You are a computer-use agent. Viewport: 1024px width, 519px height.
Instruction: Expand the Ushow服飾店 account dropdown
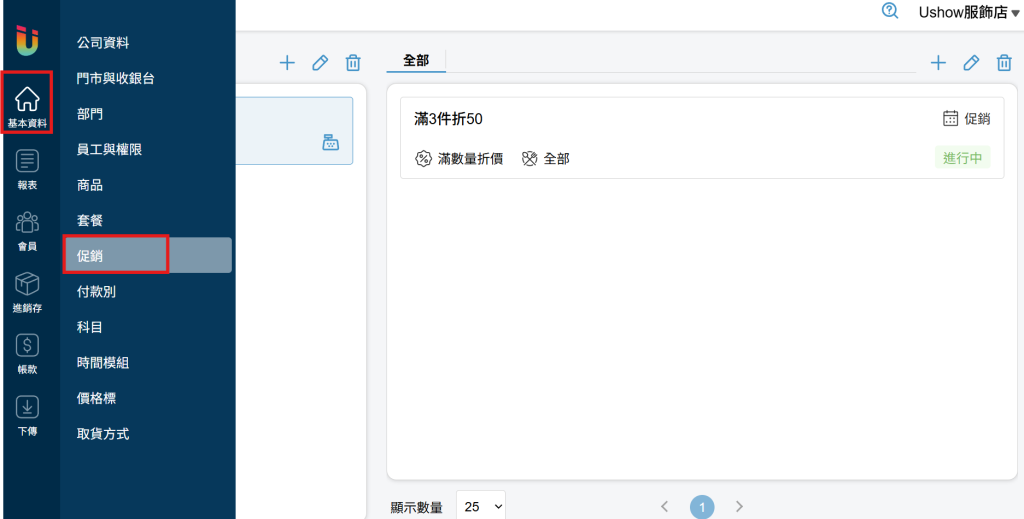point(968,12)
